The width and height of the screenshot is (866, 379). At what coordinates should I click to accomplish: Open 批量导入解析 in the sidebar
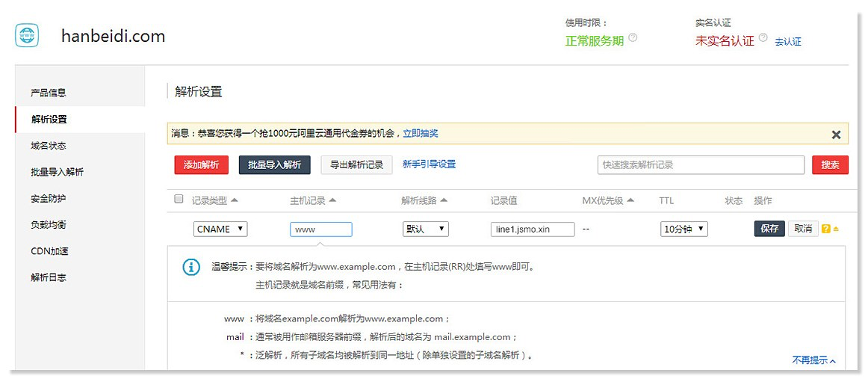click(57, 172)
